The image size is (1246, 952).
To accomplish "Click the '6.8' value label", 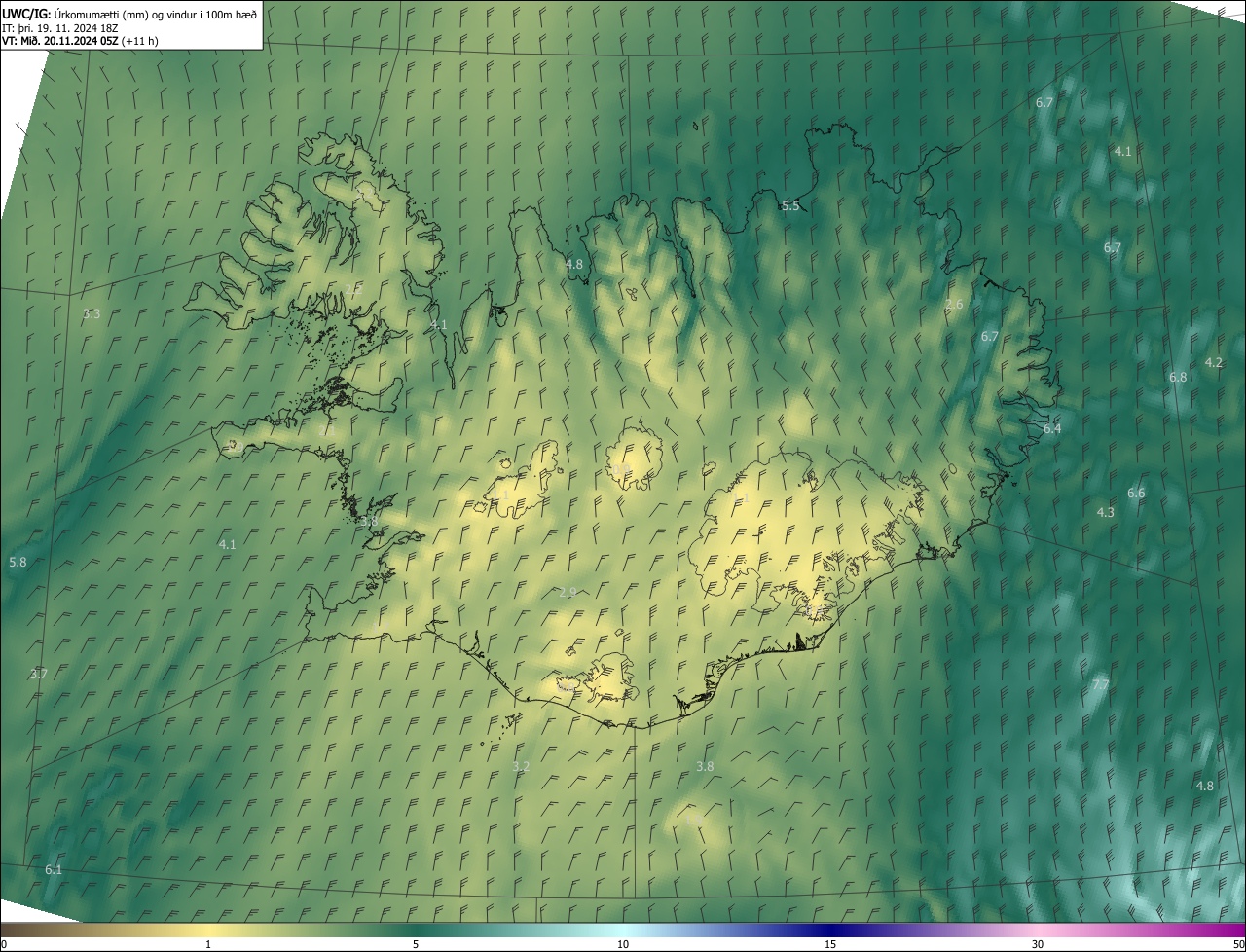I will pos(1178,378).
